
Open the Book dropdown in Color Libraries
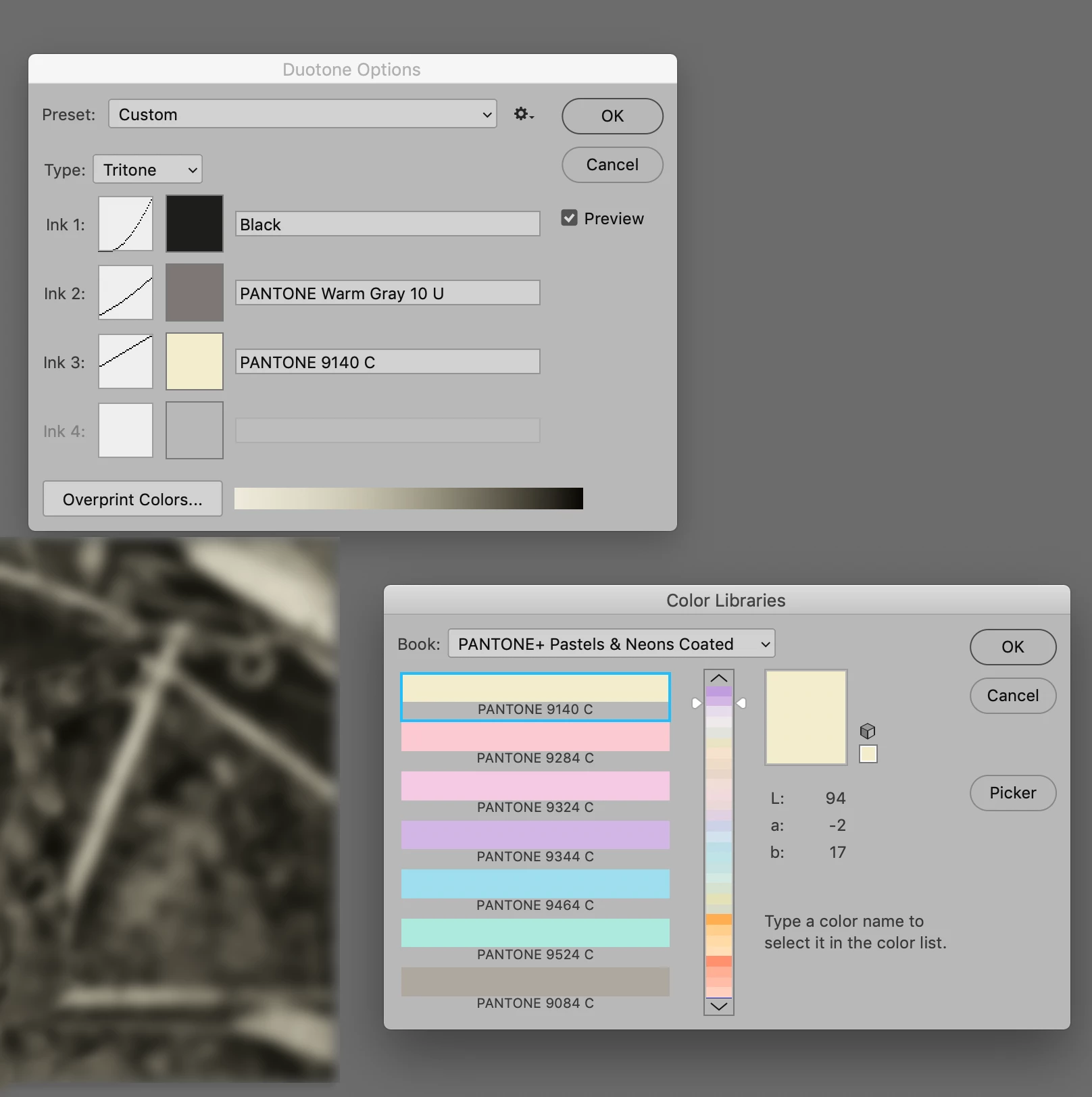[612, 644]
